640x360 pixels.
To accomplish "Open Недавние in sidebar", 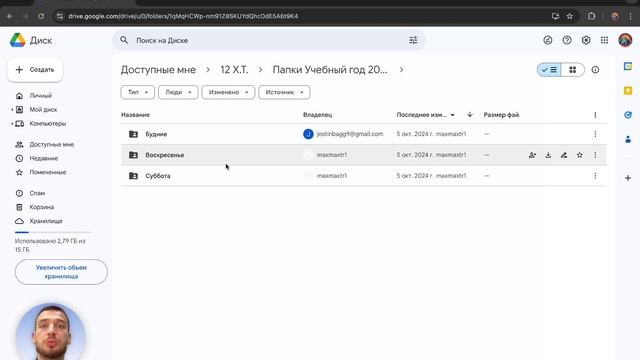I will [x=44, y=158].
